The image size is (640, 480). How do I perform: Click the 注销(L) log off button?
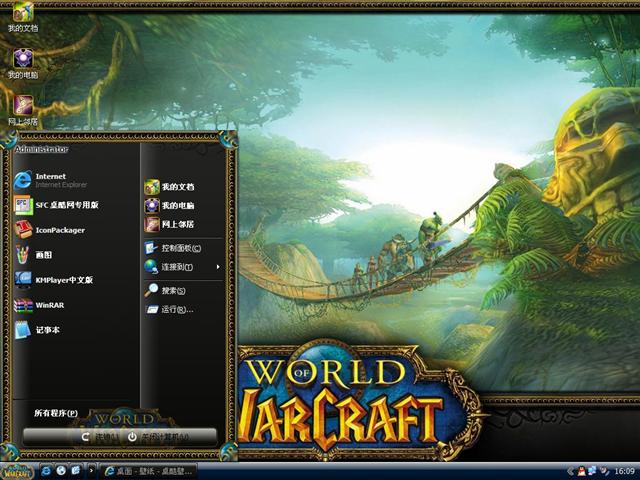point(100,437)
